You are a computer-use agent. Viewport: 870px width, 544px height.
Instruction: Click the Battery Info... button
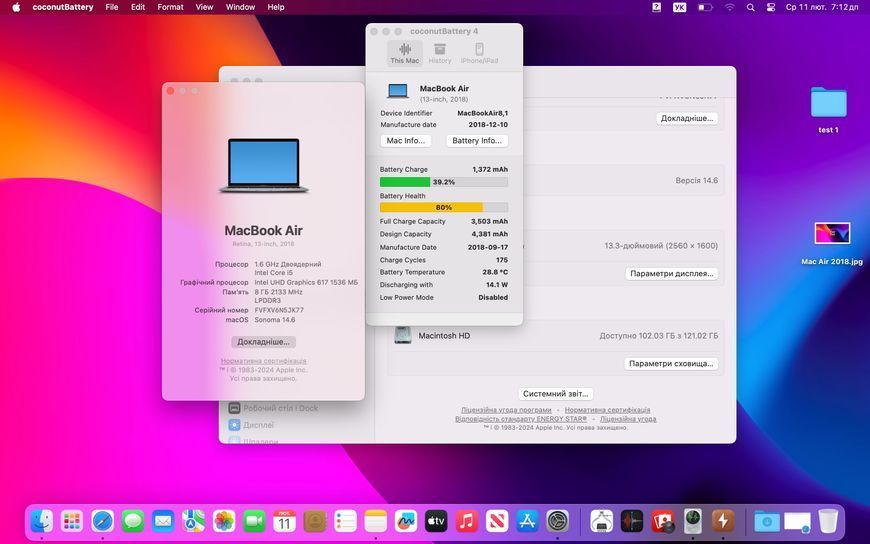[477, 140]
